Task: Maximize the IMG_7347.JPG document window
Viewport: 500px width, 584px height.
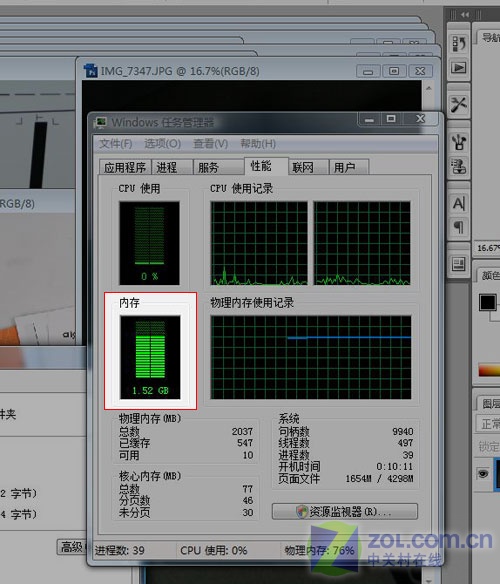Action: pyautogui.click(x=394, y=71)
